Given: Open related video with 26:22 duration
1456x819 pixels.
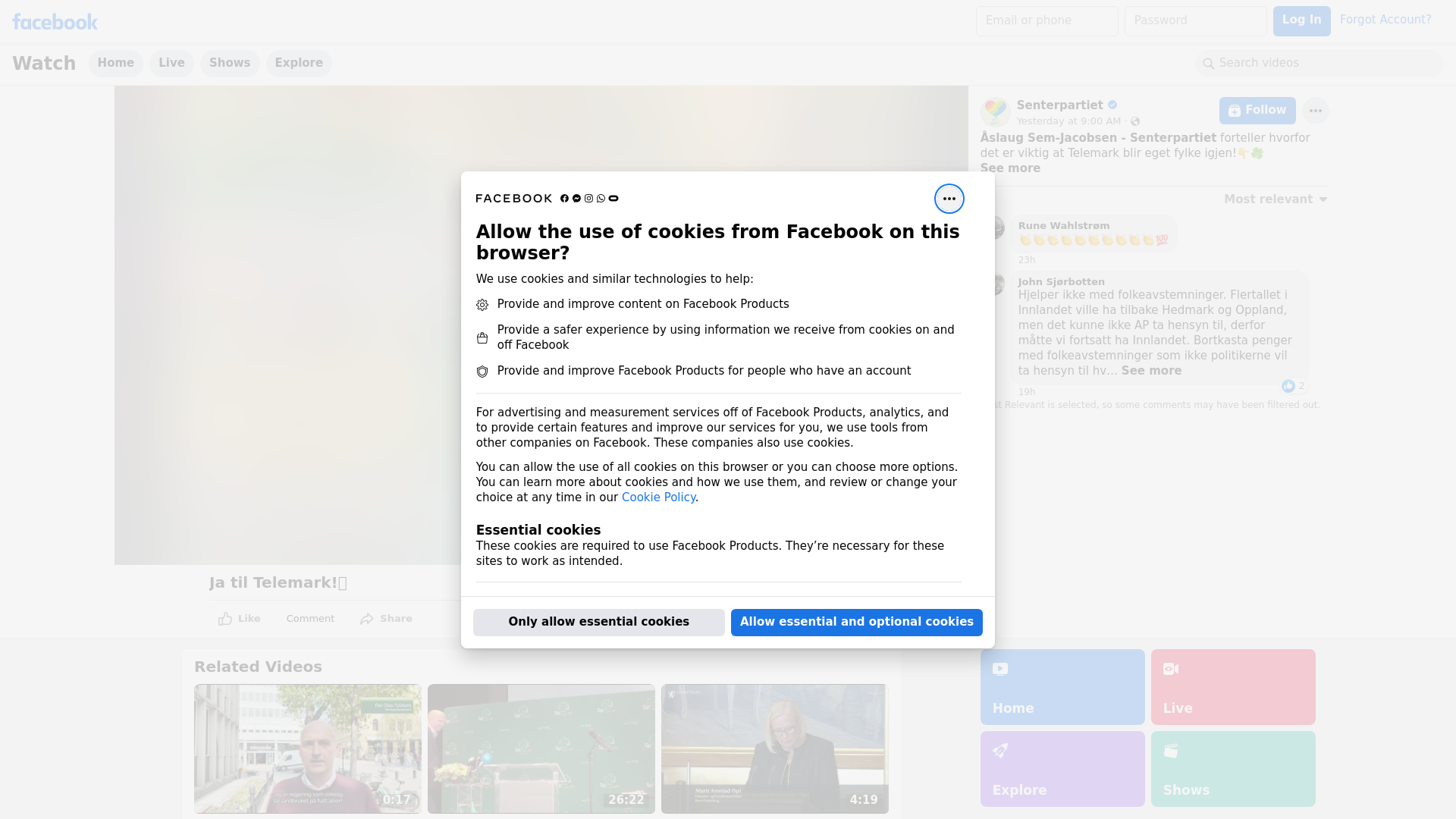Looking at the screenshot, I should 541,748.
